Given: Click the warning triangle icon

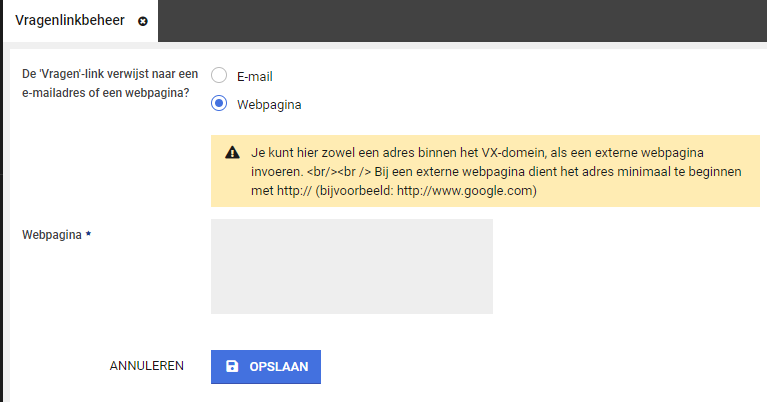Looking at the screenshot, I should [232, 153].
